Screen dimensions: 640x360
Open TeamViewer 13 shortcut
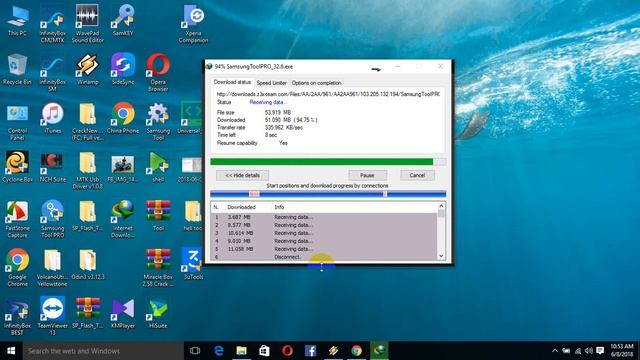[x=53, y=316]
